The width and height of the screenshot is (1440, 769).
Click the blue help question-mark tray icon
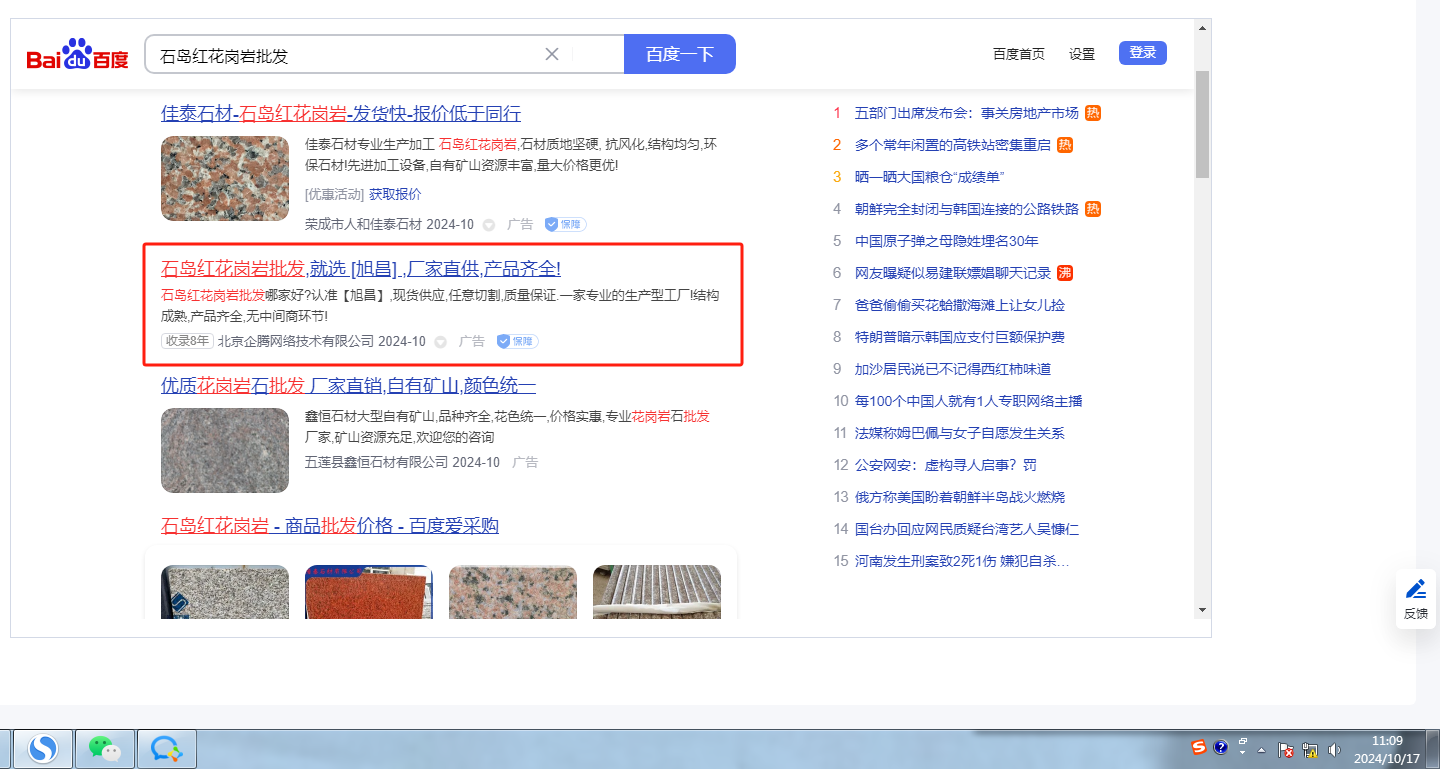(x=1220, y=747)
